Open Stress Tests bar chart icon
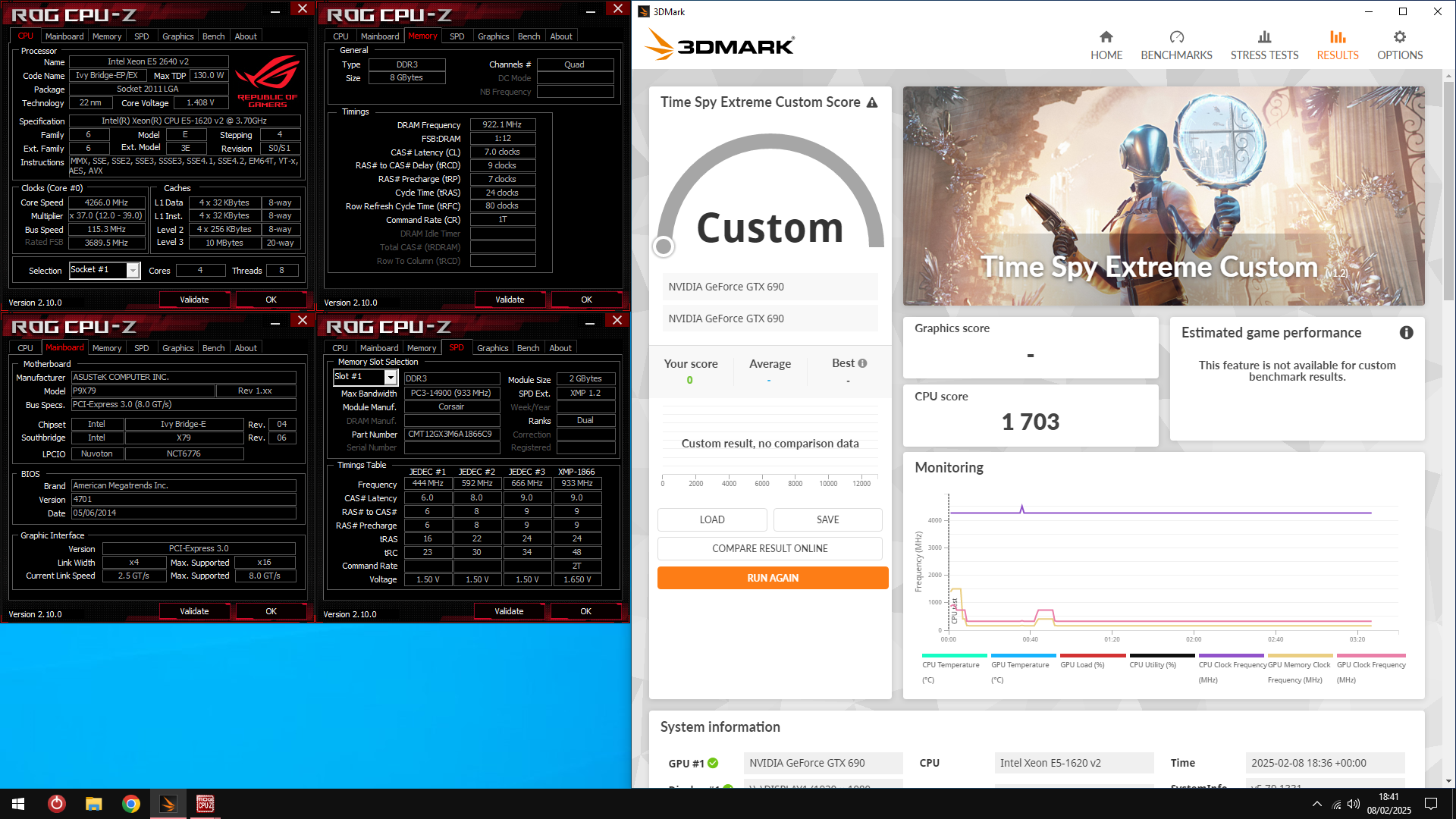Screen dimensions: 1456x819 [1264, 37]
